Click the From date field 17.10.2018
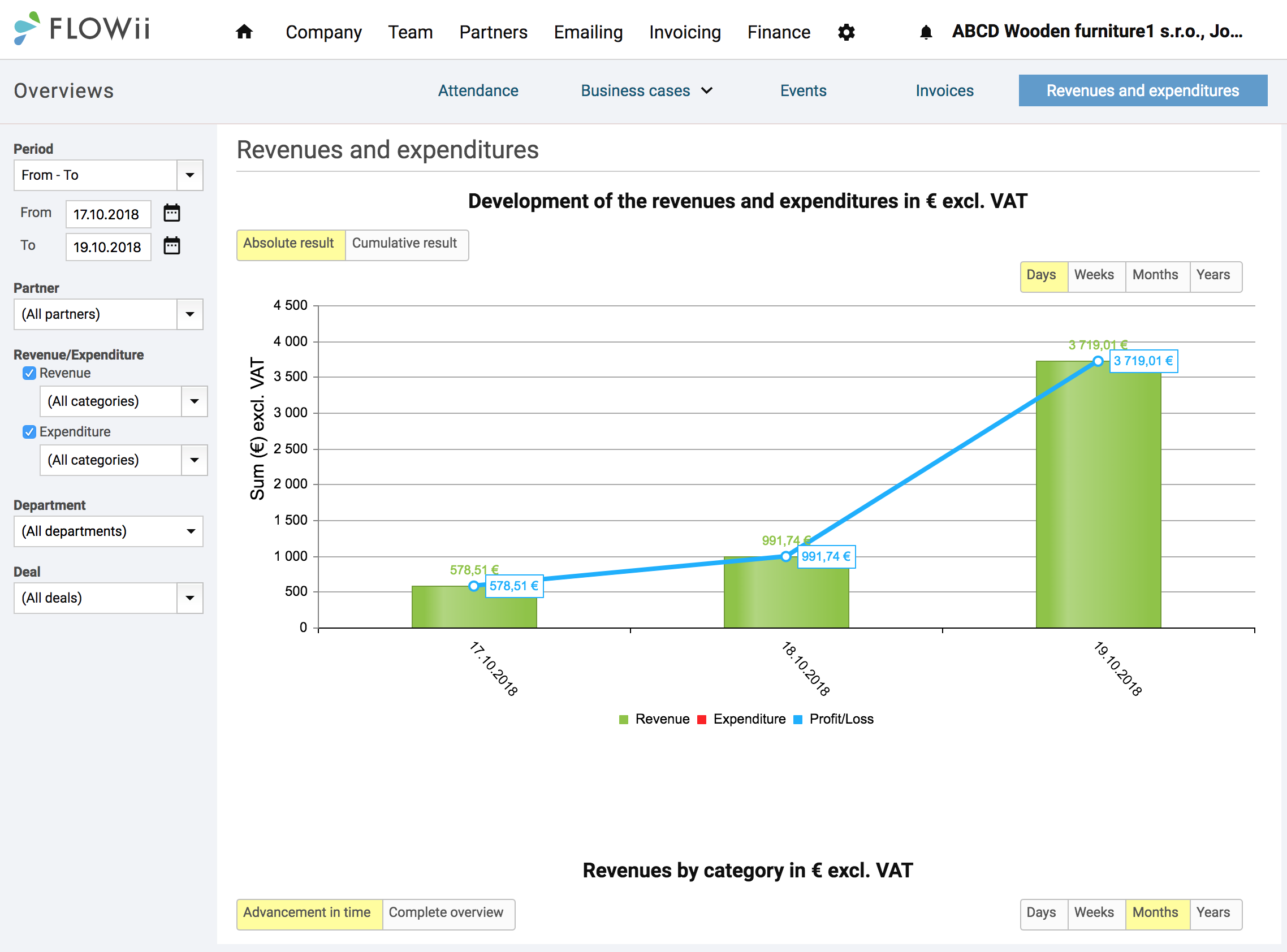The width and height of the screenshot is (1287, 952). [x=109, y=214]
